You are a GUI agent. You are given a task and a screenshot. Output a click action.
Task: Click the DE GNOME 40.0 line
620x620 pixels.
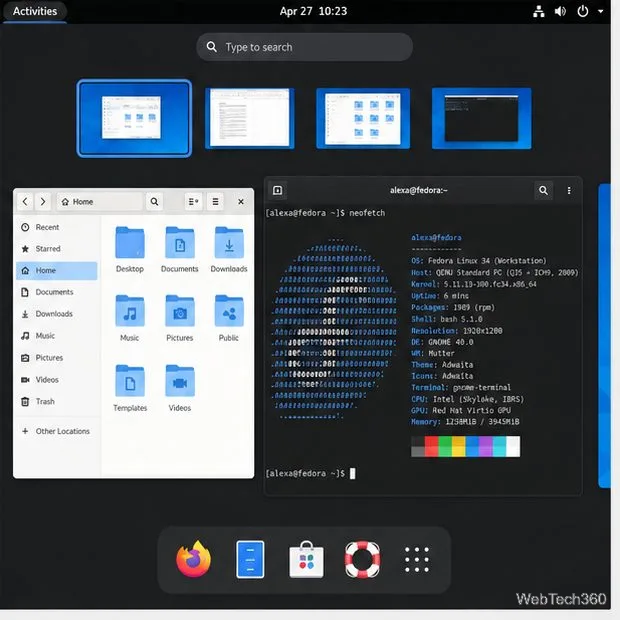442,342
